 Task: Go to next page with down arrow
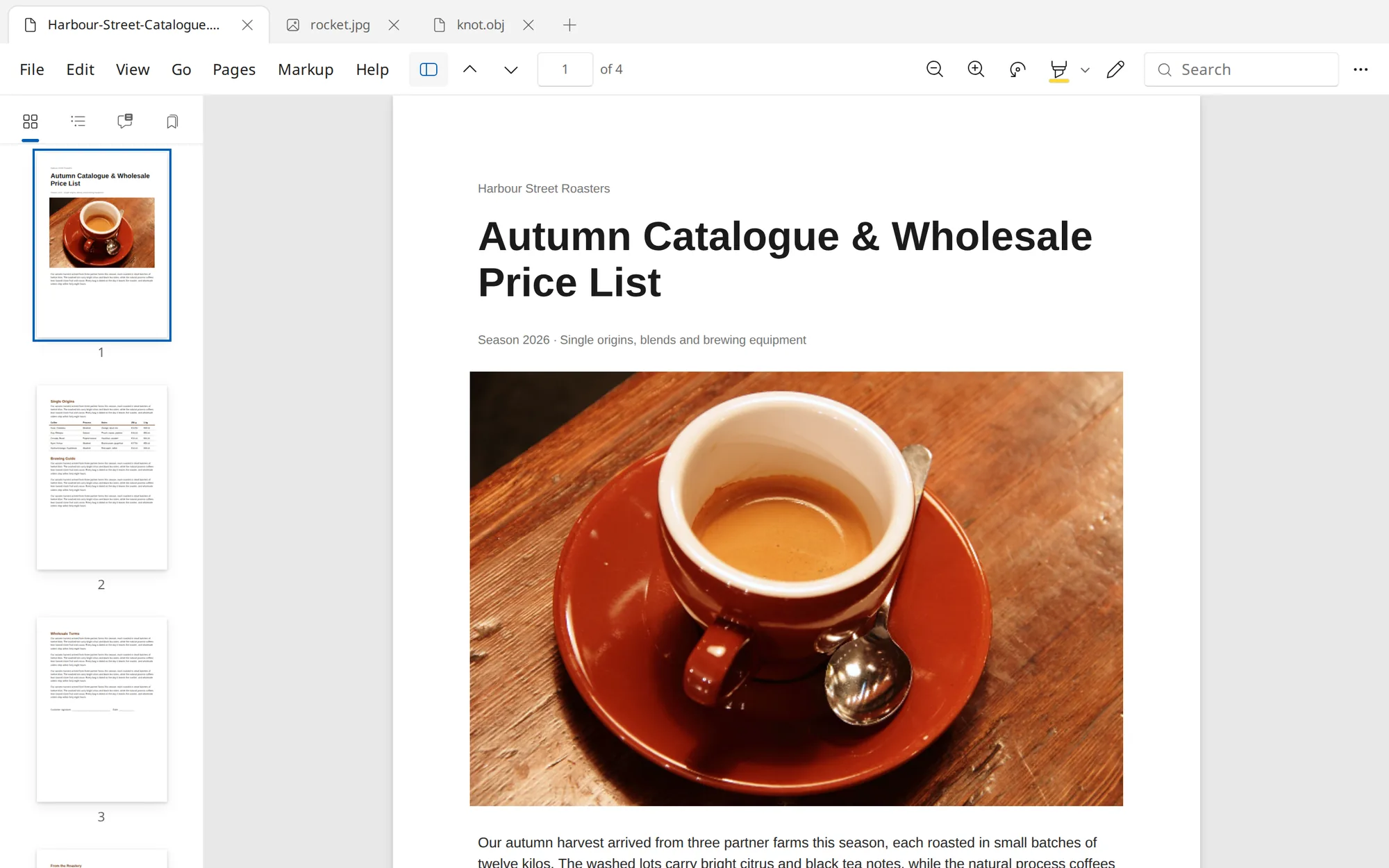(511, 69)
